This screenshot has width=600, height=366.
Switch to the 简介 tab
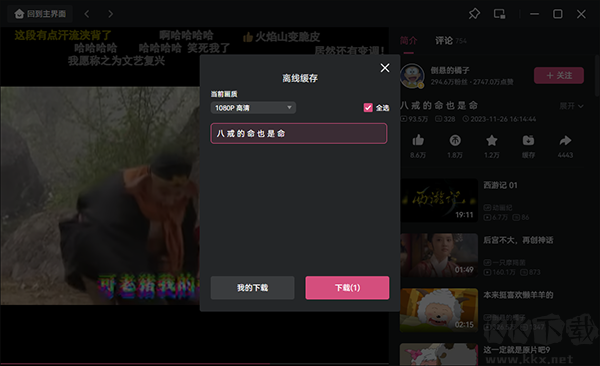[x=409, y=41]
